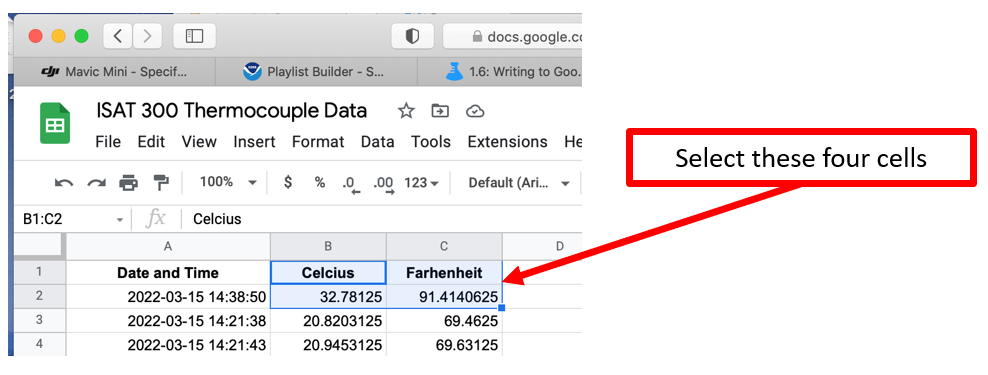Expand the Default font dropdown
This screenshot has width=988, height=375.
coord(519,183)
